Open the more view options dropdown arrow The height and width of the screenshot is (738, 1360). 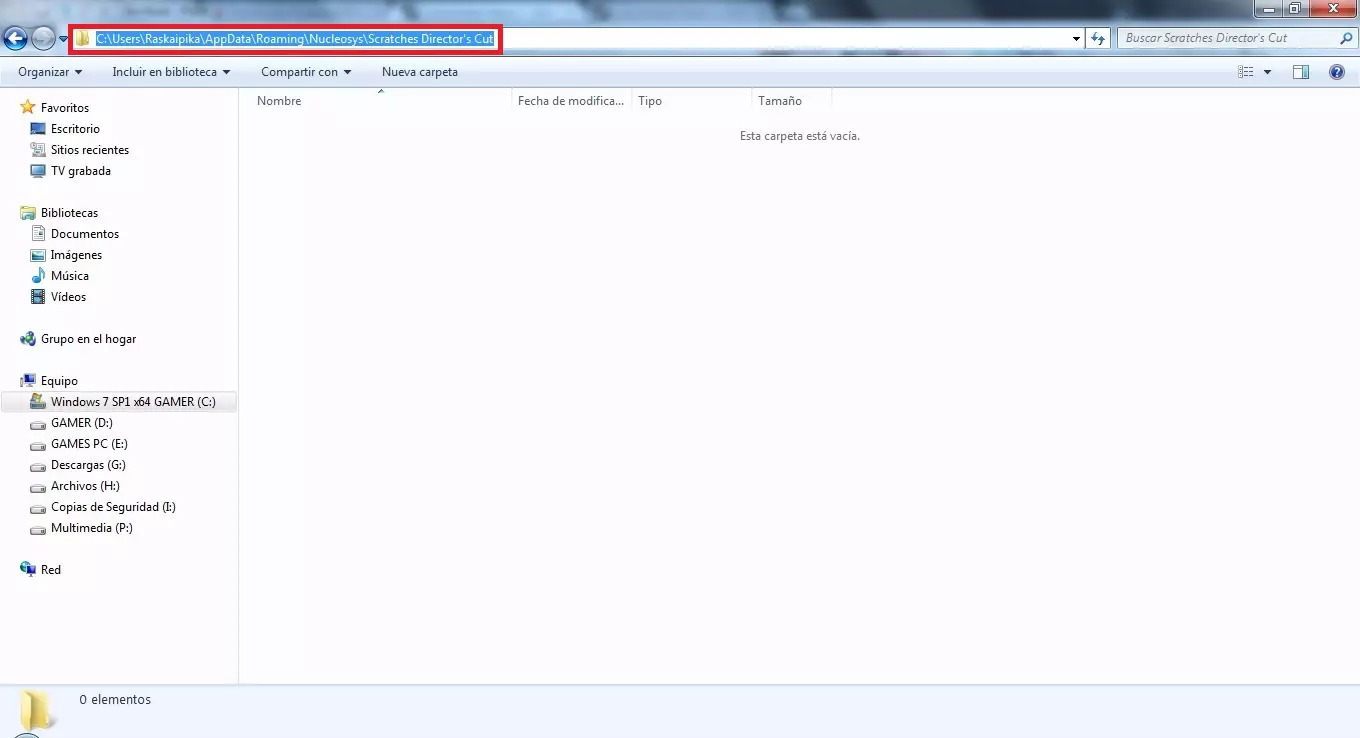coord(1268,72)
